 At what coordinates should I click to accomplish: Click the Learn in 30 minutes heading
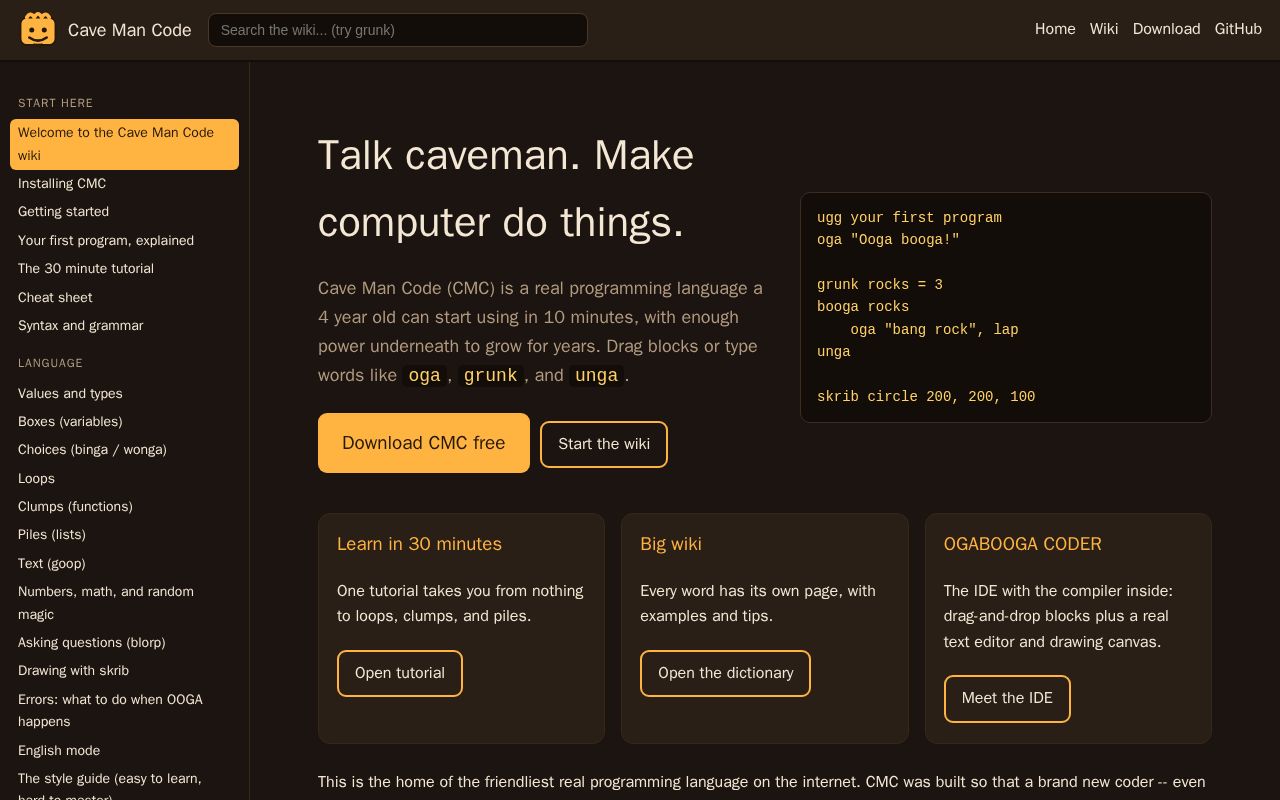coord(419,544)
